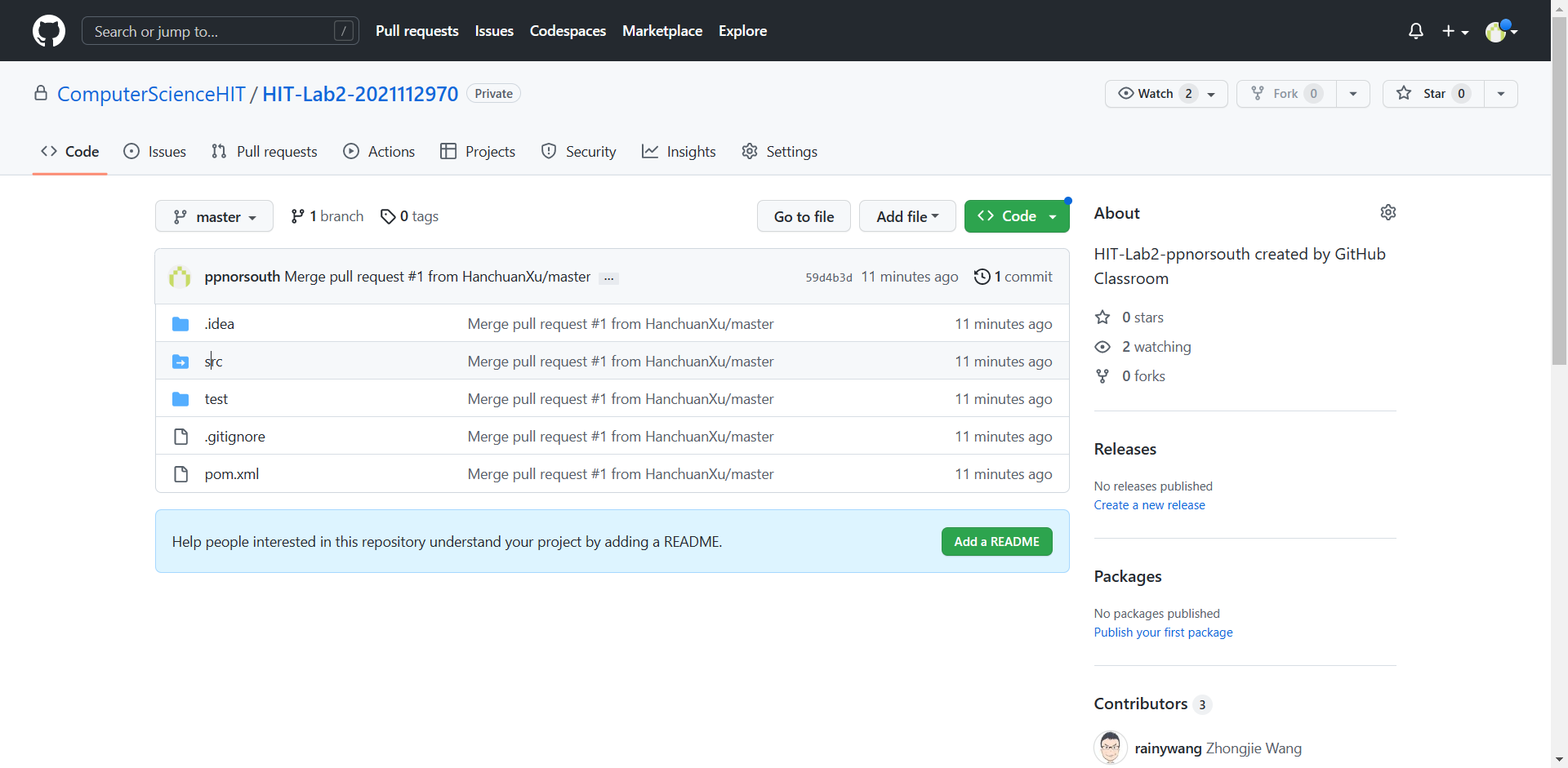Open the plus create-new menu
The height and width of the screenshot is (768, 1568).
coord(1455,31)
